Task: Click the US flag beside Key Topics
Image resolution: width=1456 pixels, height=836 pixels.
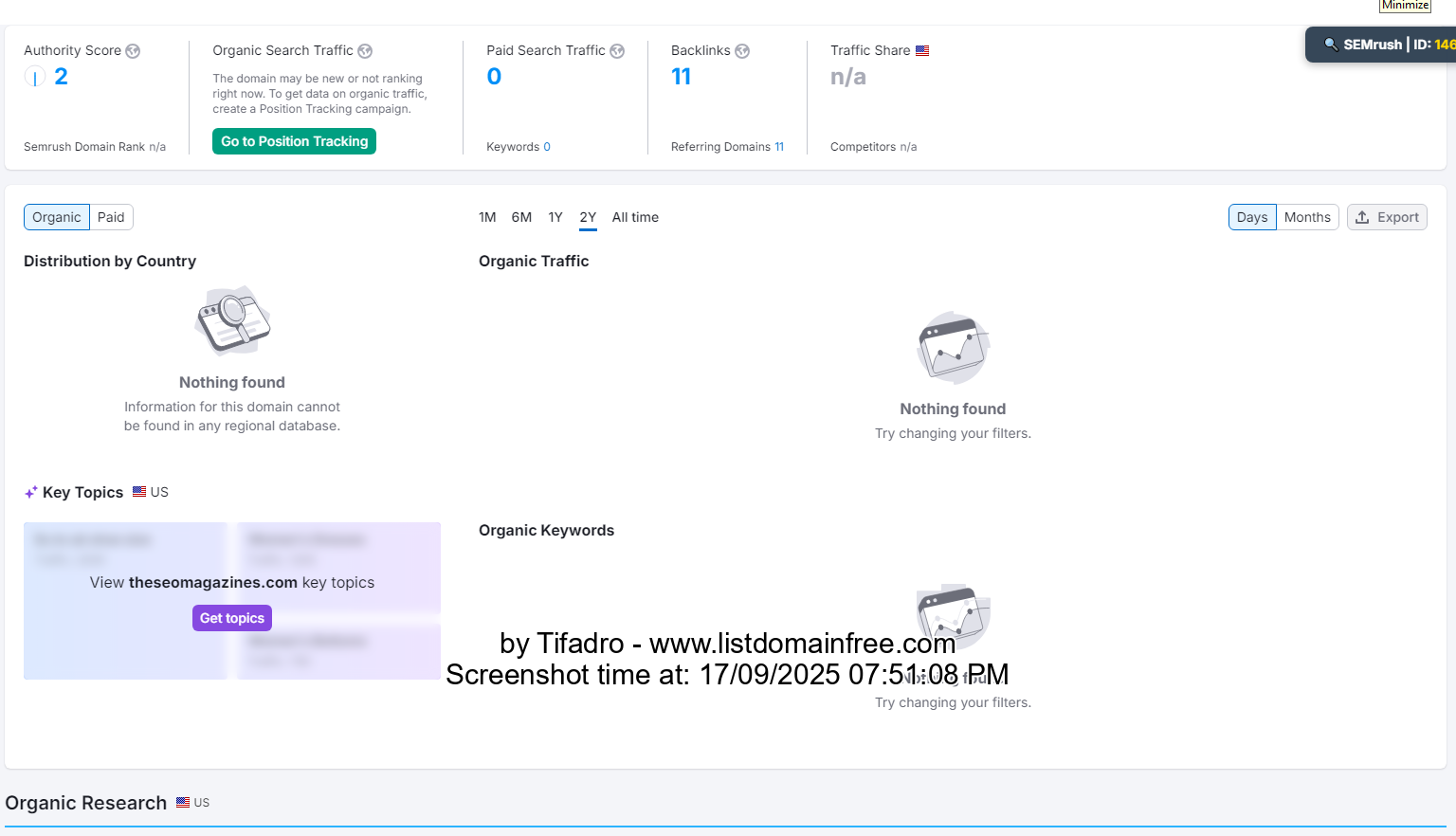Action: coord(139,492)
